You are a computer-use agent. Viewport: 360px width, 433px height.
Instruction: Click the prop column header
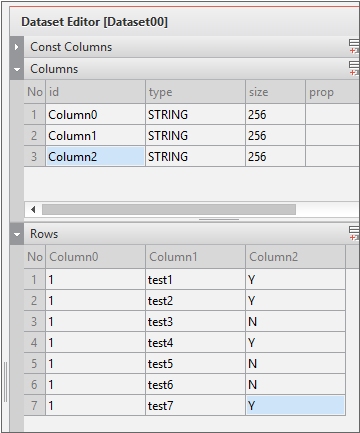click(x=332, y=92)
